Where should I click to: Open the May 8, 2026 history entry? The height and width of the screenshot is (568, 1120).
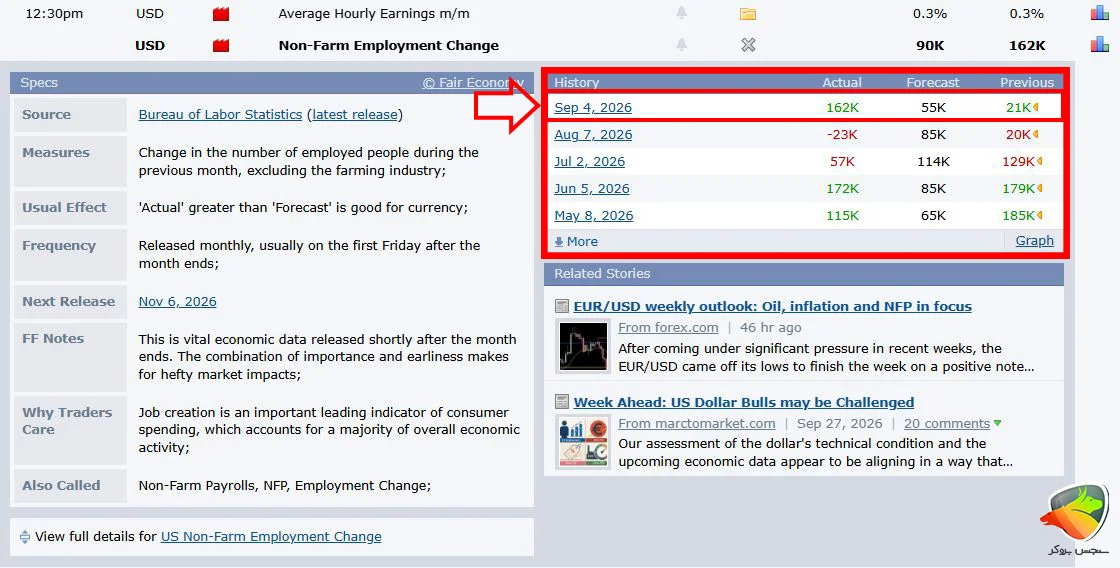click(594, 215)
